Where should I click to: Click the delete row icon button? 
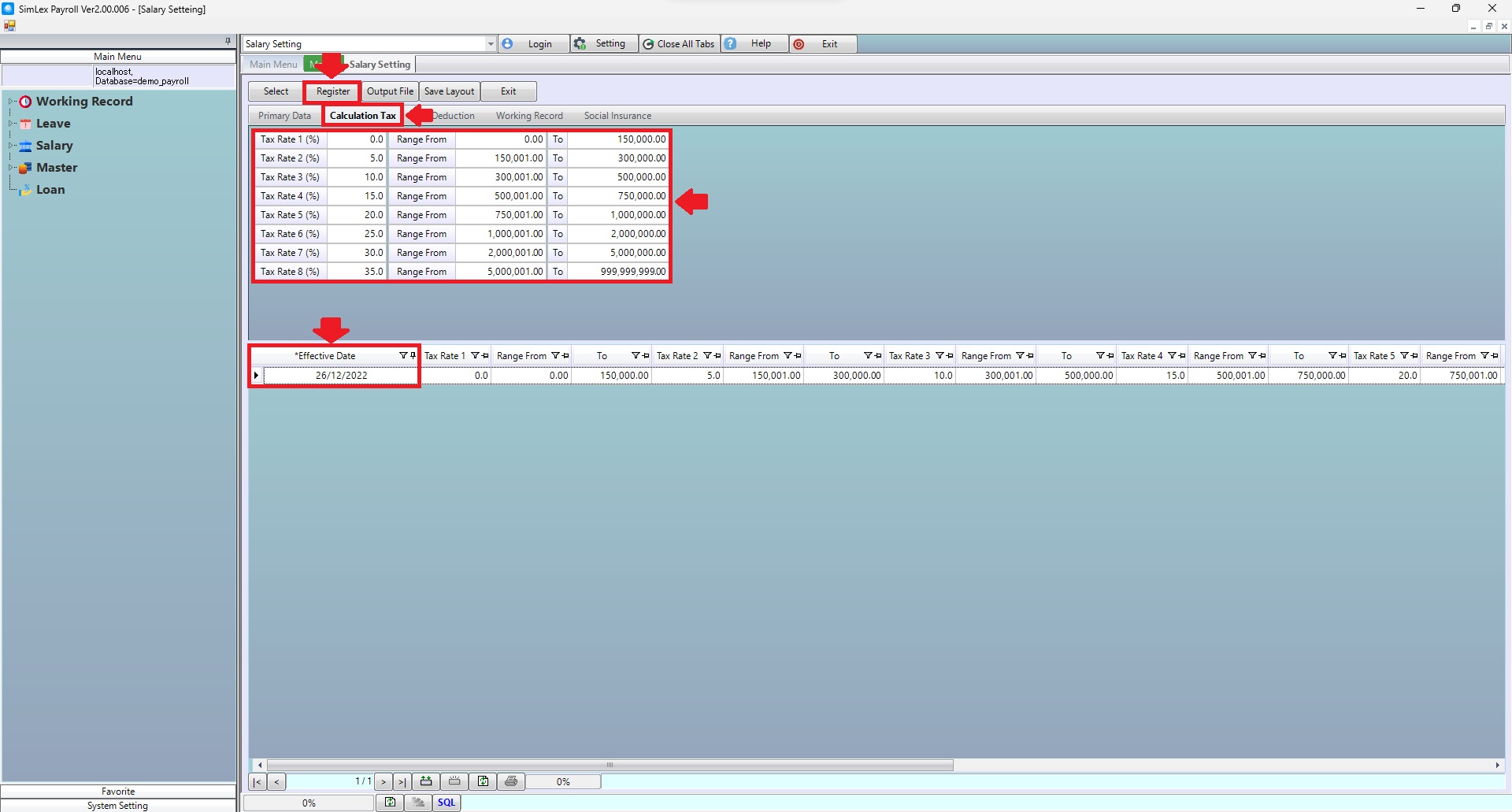(x=454, y=781)
